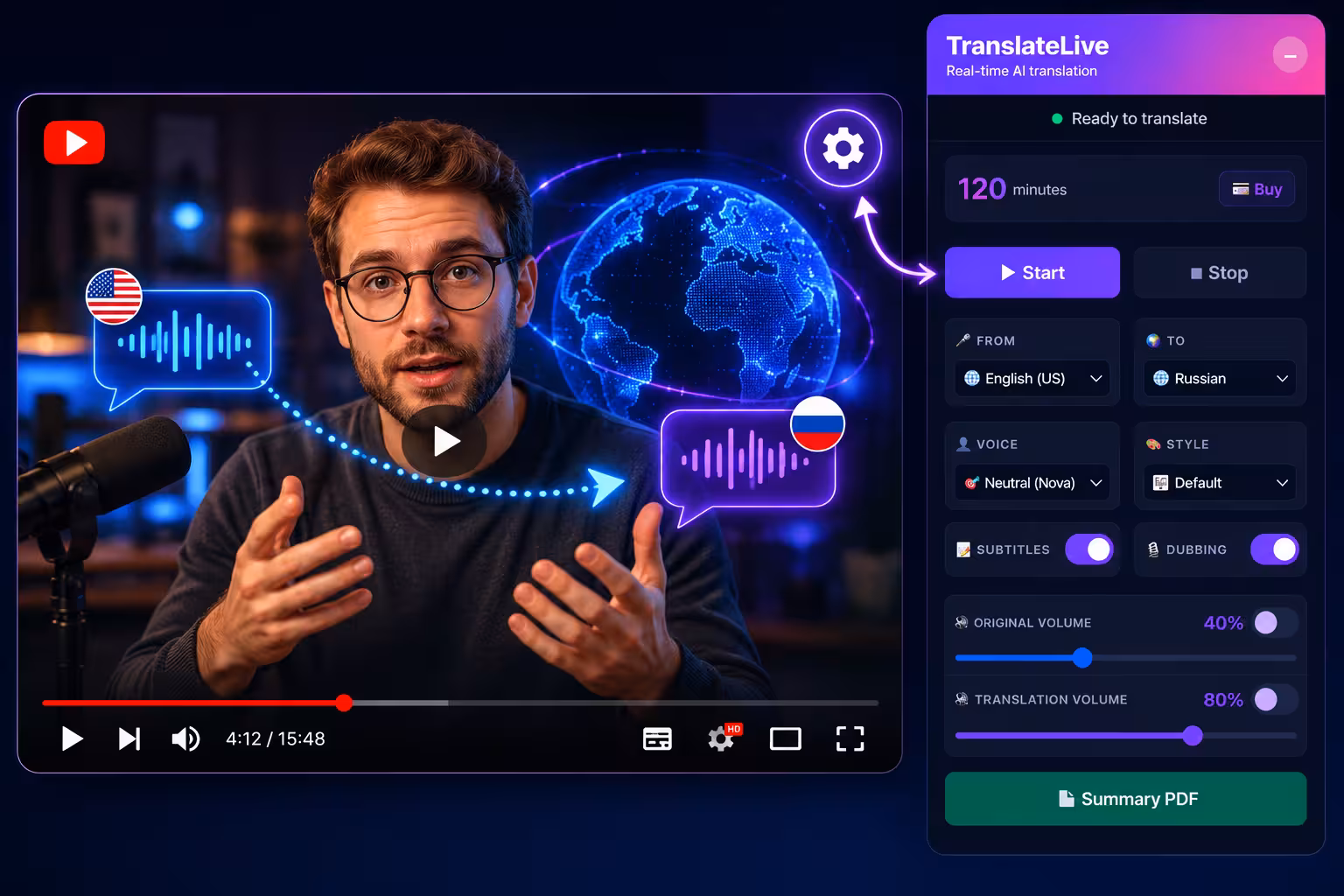Buy more translation minutes
1344x896 pixels.
[x=1256, y=189]
